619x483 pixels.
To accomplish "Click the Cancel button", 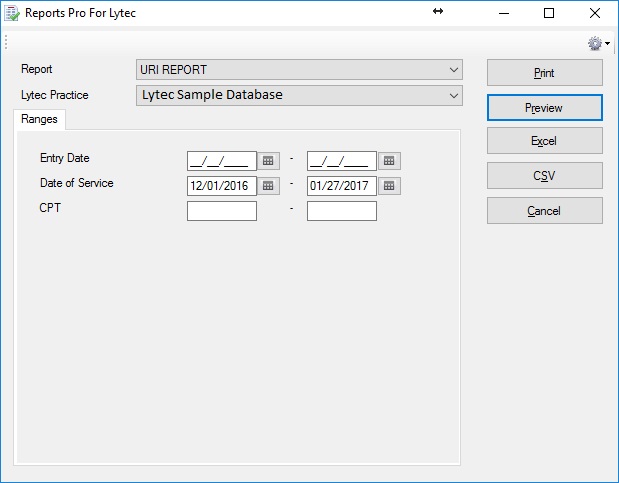I will click(x=545, y=210).
